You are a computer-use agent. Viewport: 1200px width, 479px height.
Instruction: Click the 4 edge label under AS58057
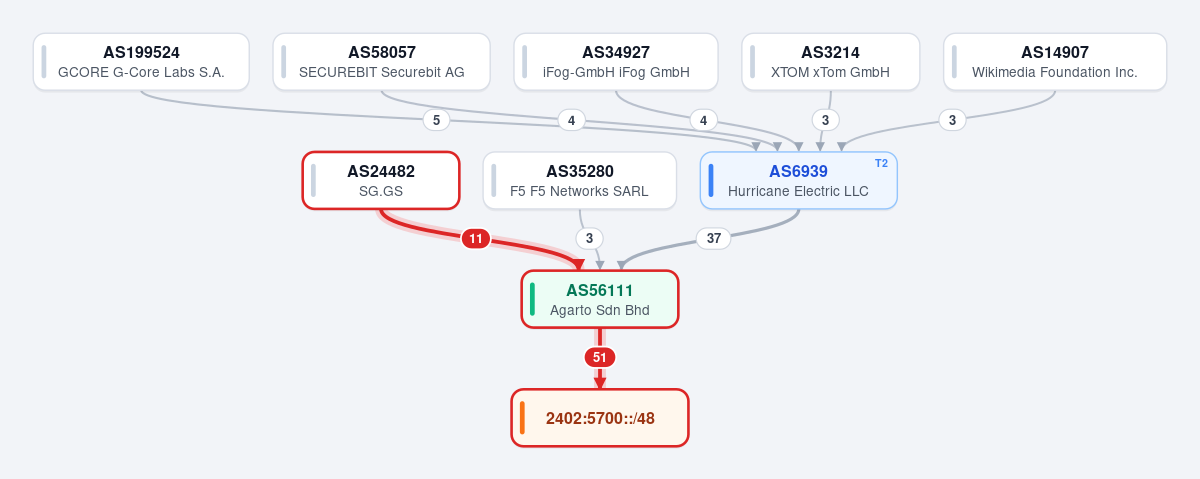pos(571,120)
